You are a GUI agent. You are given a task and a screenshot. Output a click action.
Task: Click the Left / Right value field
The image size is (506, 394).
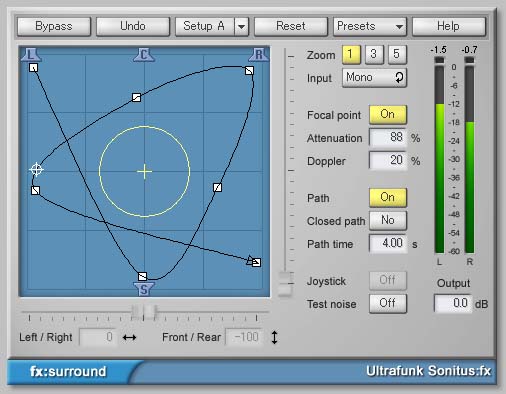point(98,337)
